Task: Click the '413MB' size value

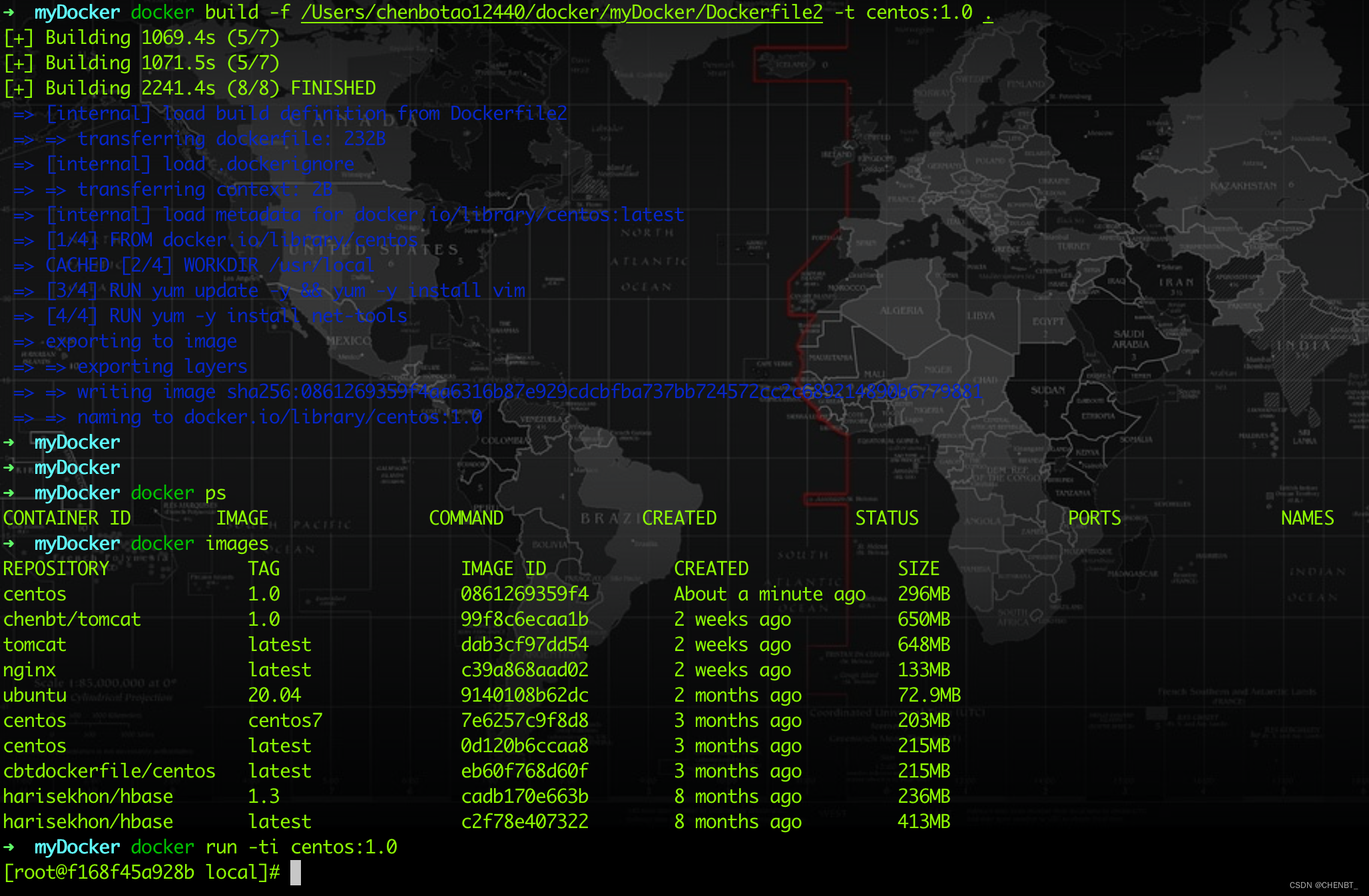Action: pos(924,821)
